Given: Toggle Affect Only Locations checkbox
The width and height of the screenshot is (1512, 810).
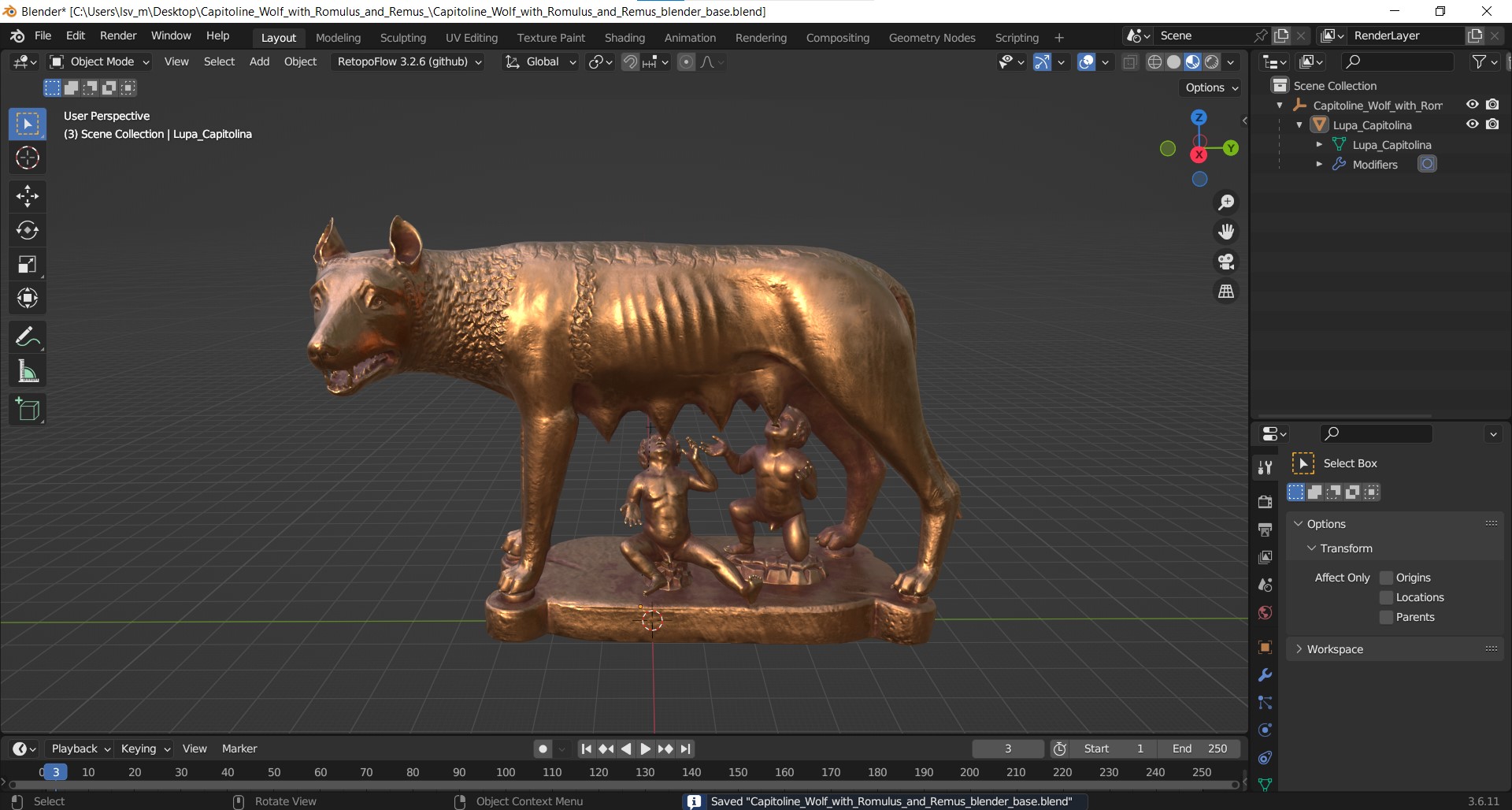Looking at the screenshot, I should (x=1387, y=597).
